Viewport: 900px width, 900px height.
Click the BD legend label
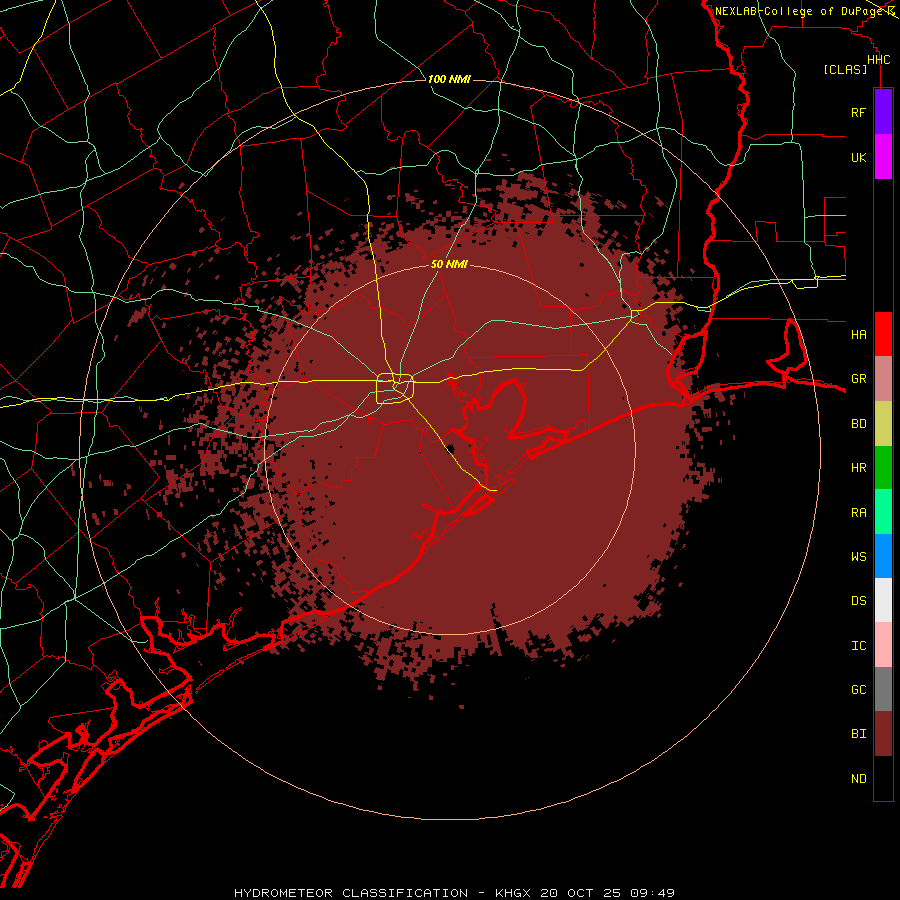point(858,424)
